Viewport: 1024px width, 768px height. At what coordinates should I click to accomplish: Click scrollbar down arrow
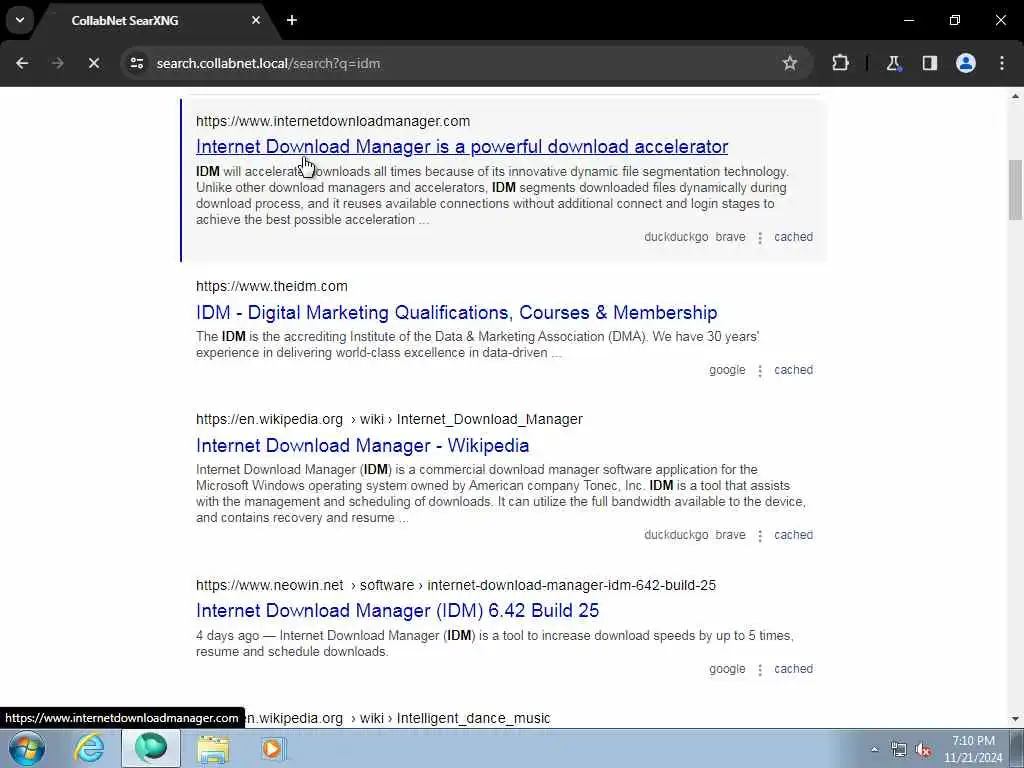(x=1015, y=719)
